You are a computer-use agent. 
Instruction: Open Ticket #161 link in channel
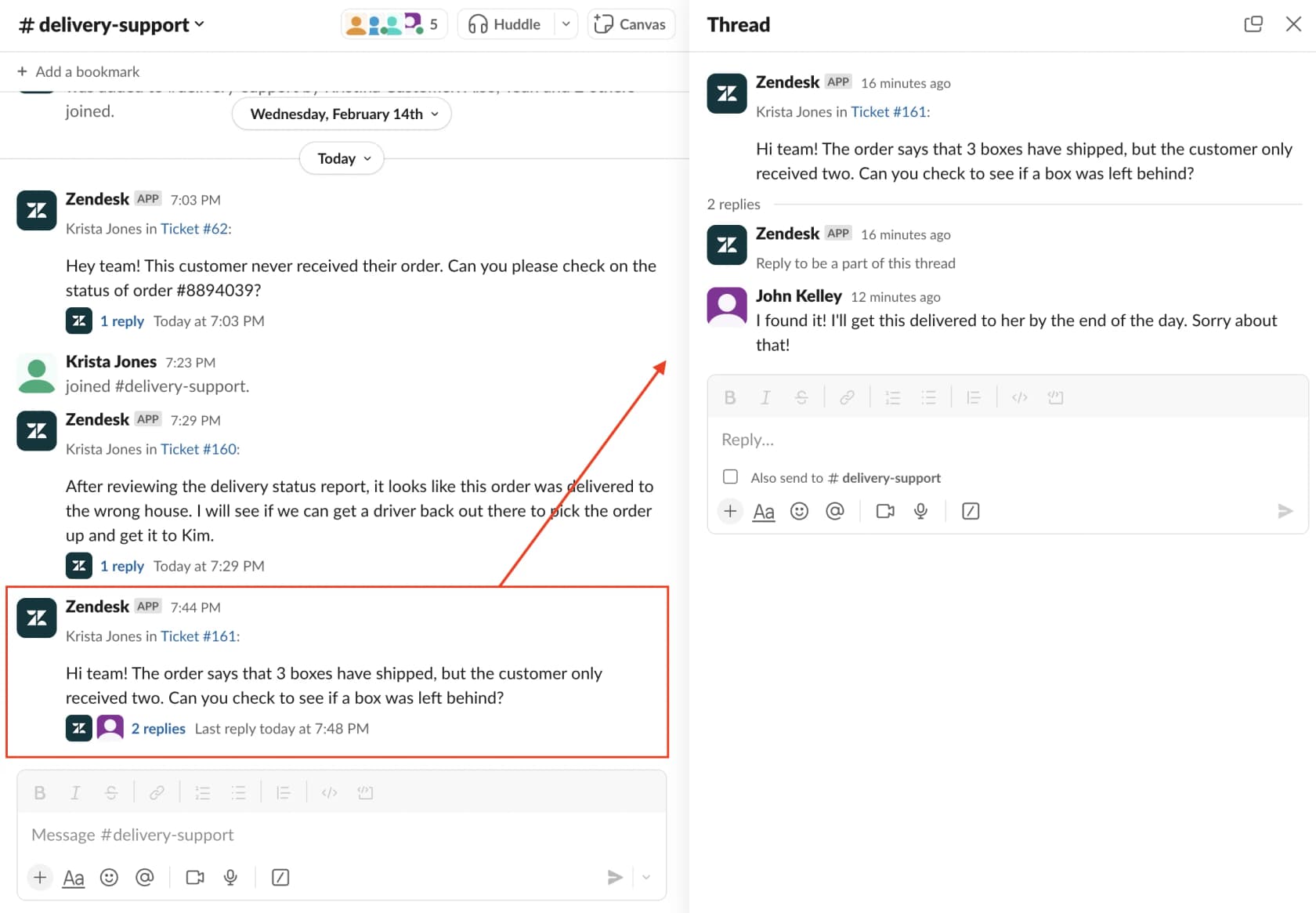tap(199, 636)
